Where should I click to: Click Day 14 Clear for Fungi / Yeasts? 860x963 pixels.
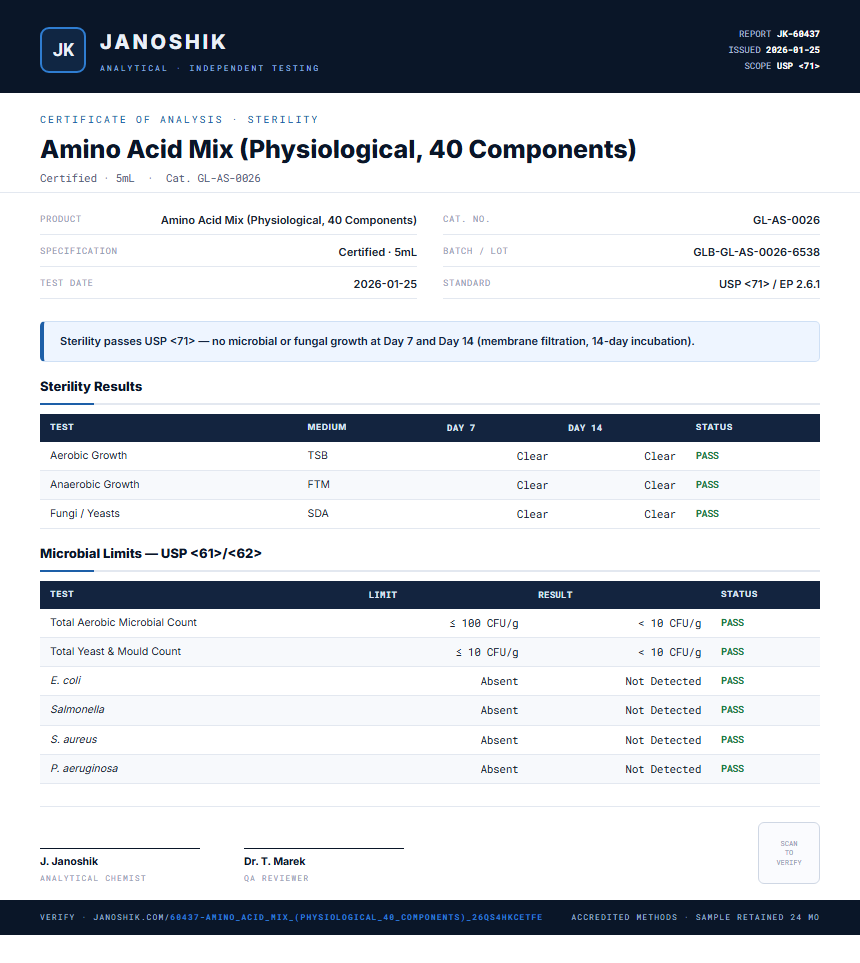tap(660, 514)
